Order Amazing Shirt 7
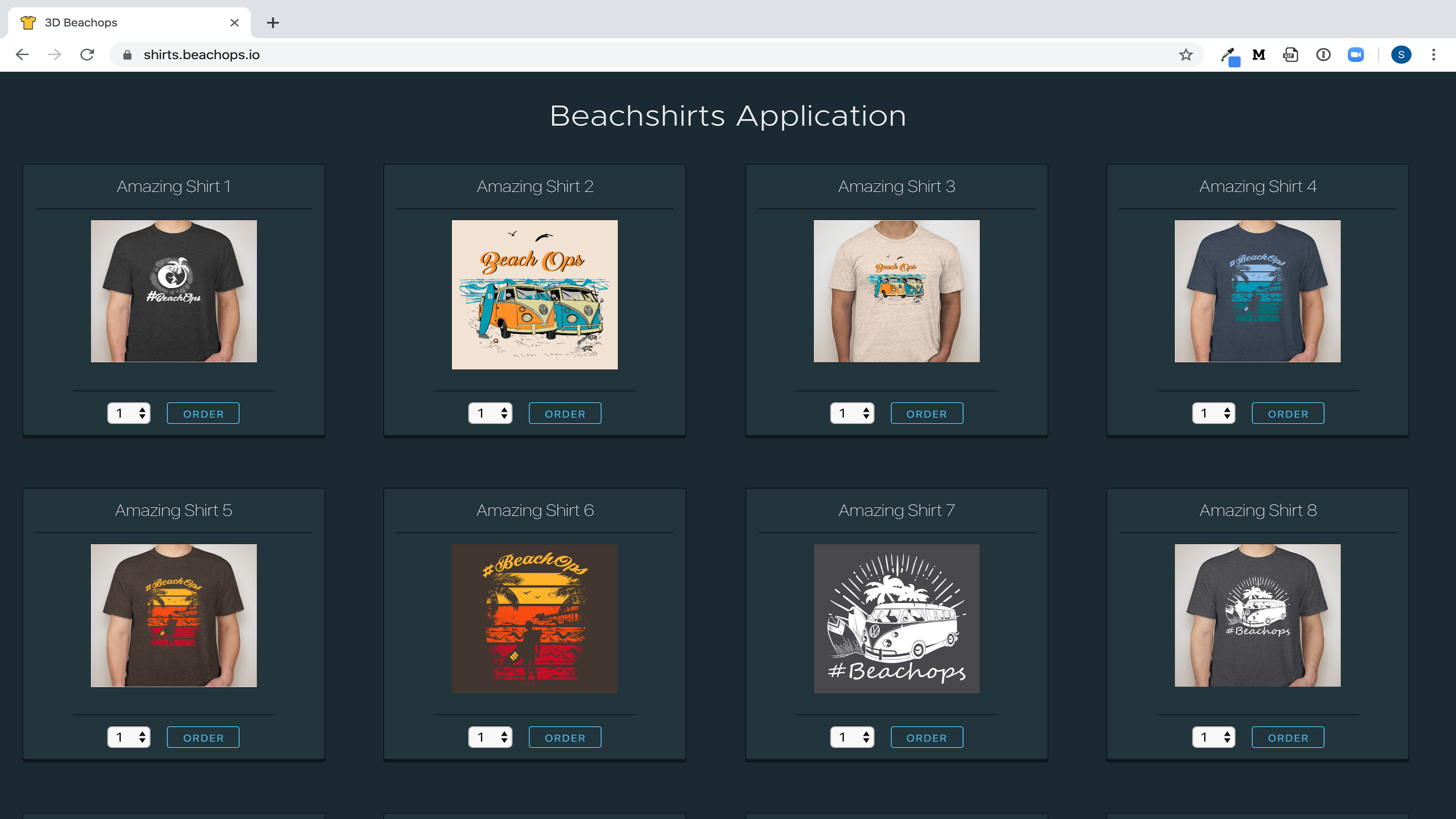Image resolution: width=1456 pixels, height=819 pixels. click(926, 737)
